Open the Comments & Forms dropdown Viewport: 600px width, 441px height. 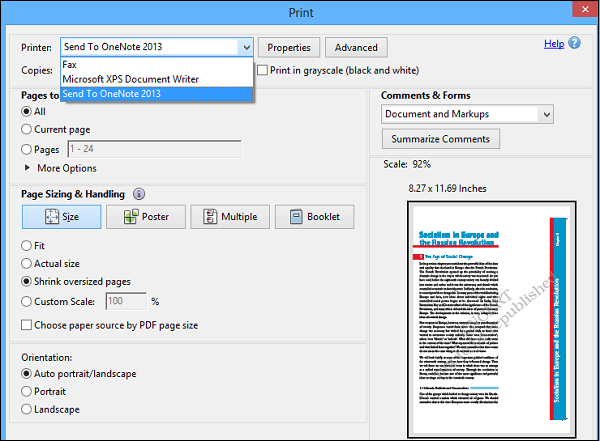tap(467, 114)
